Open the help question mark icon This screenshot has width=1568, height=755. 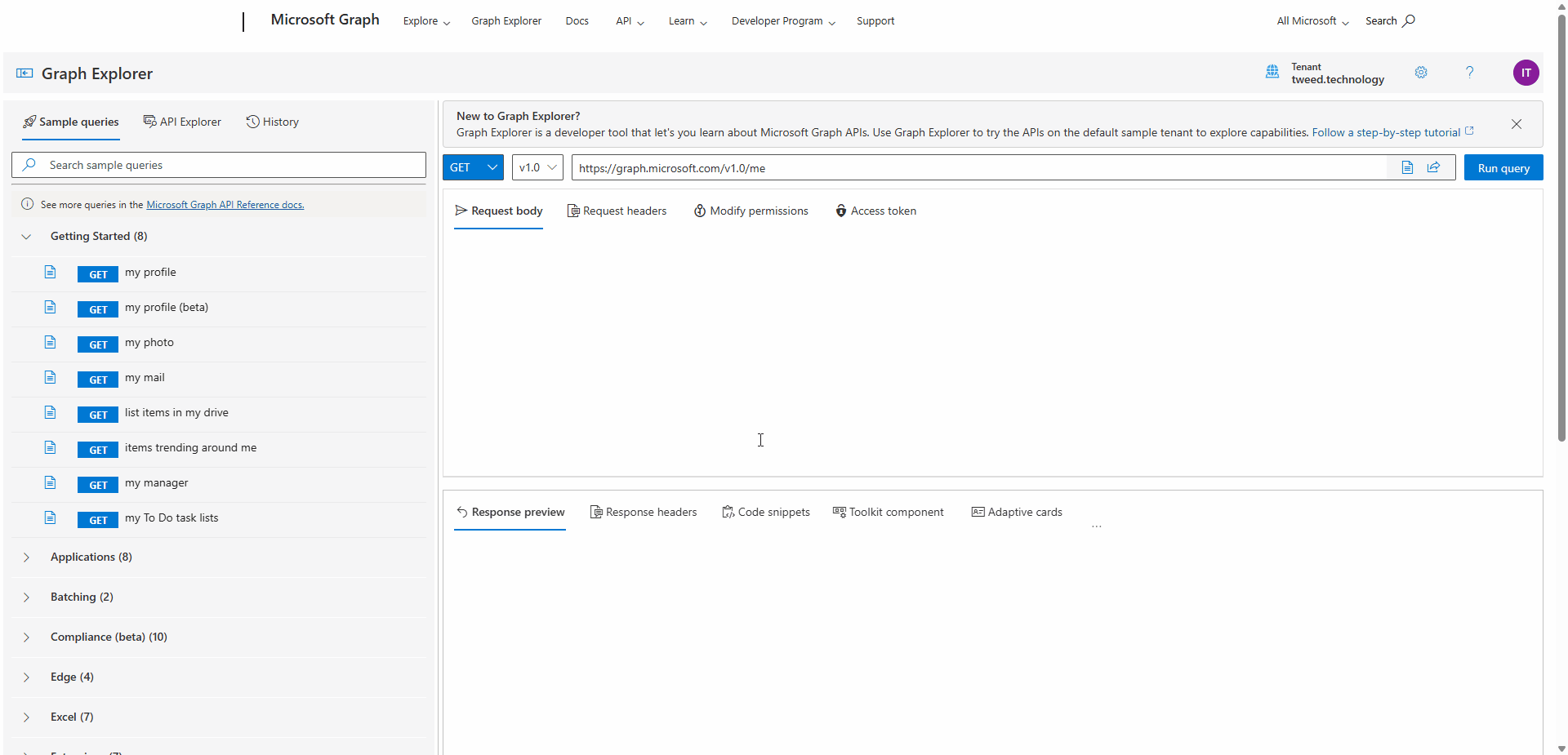pyautogui.click(x=1470, y=73)
